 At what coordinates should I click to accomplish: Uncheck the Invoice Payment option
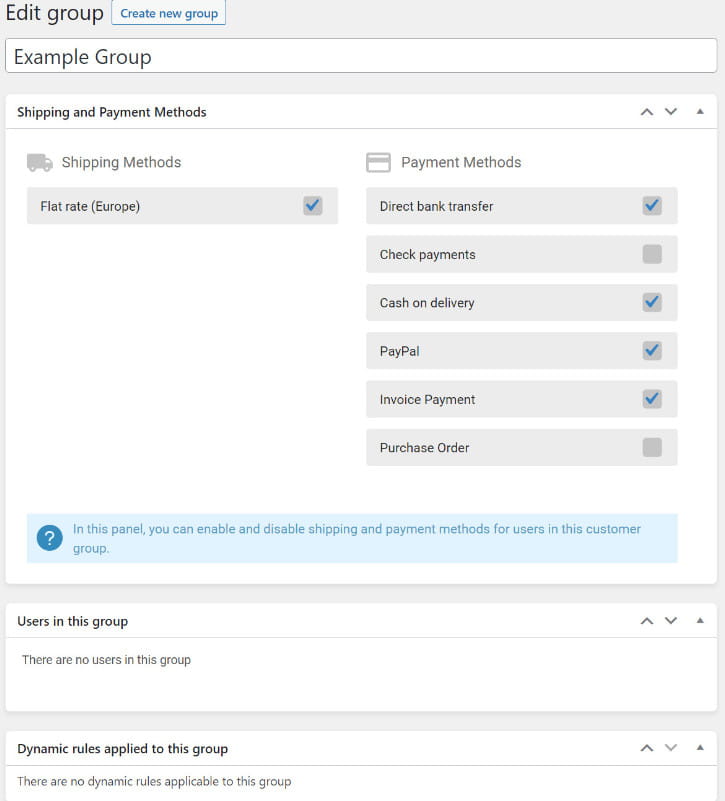(652, 399)
